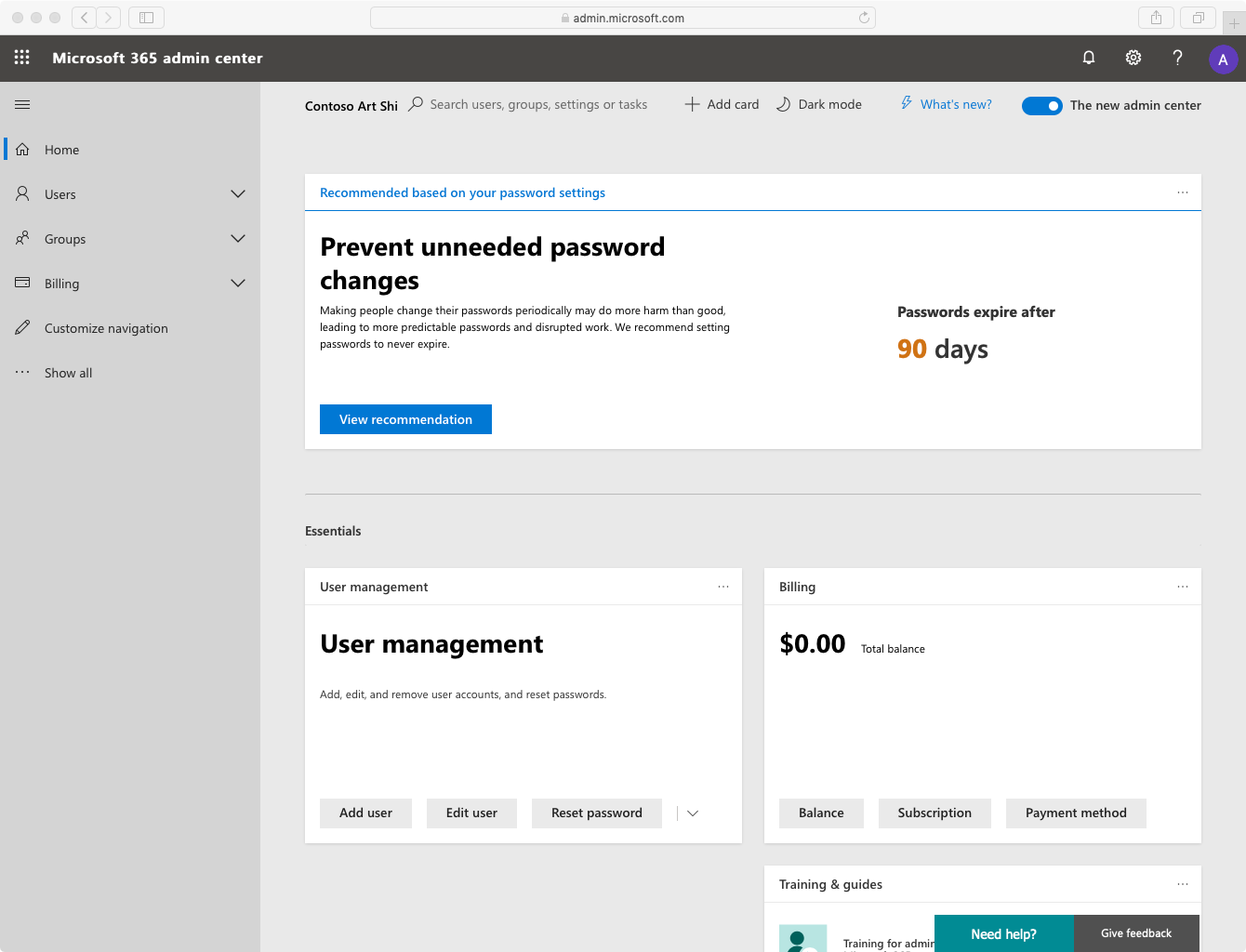Click in the search users field
Image resolution: width=1246 pixels, height=952 pixels.
538,104
